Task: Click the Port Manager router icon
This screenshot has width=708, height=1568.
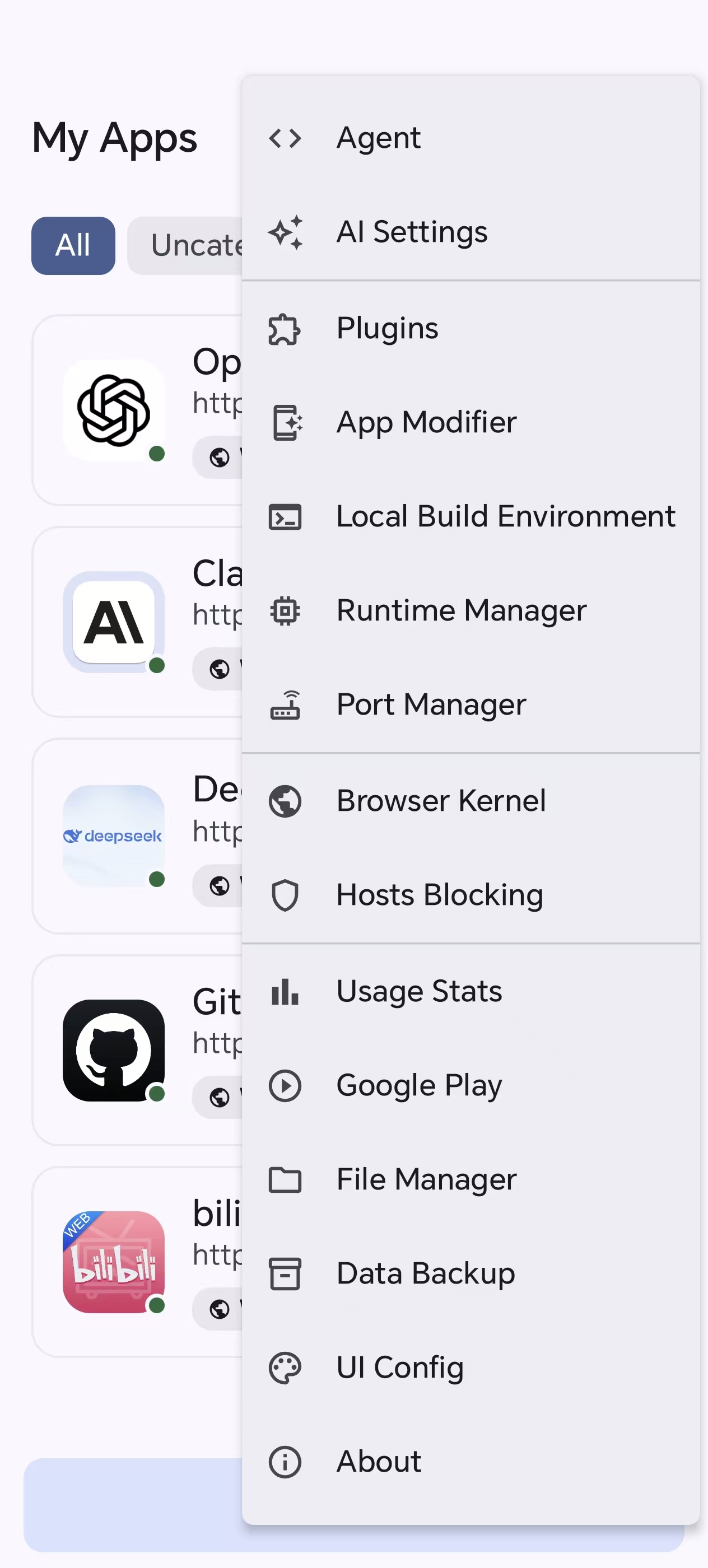Action: point(285,705)
